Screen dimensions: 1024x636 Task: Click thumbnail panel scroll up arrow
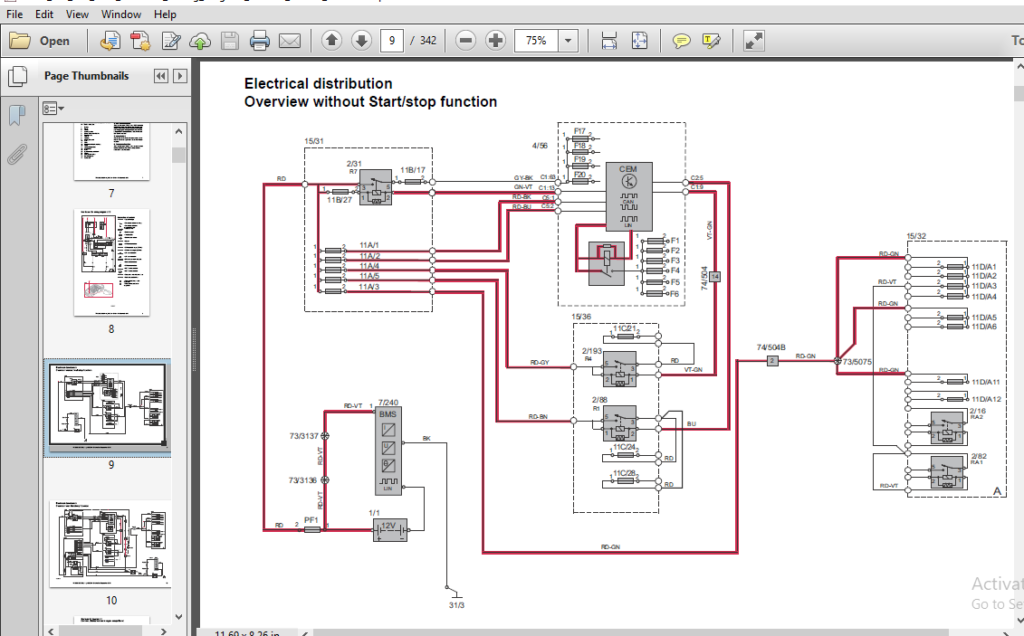[x=179, y=131]
